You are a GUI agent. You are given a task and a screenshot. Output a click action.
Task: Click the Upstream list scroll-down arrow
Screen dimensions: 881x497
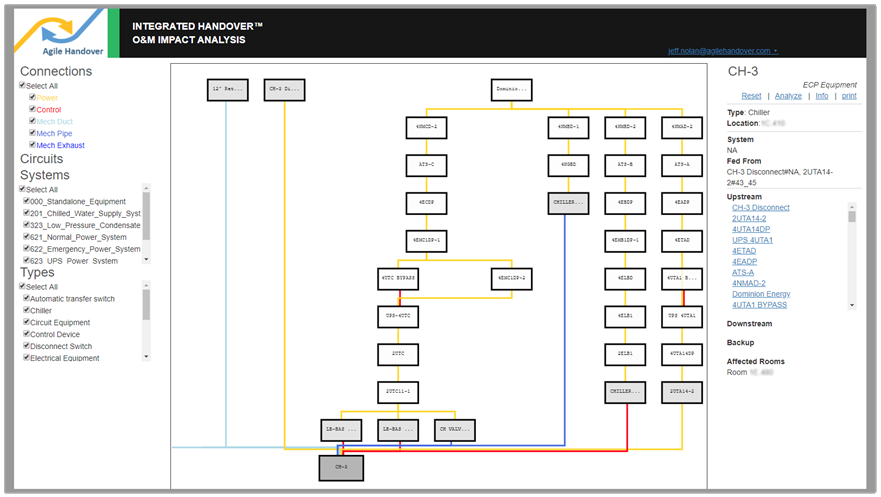click(852, 305)
